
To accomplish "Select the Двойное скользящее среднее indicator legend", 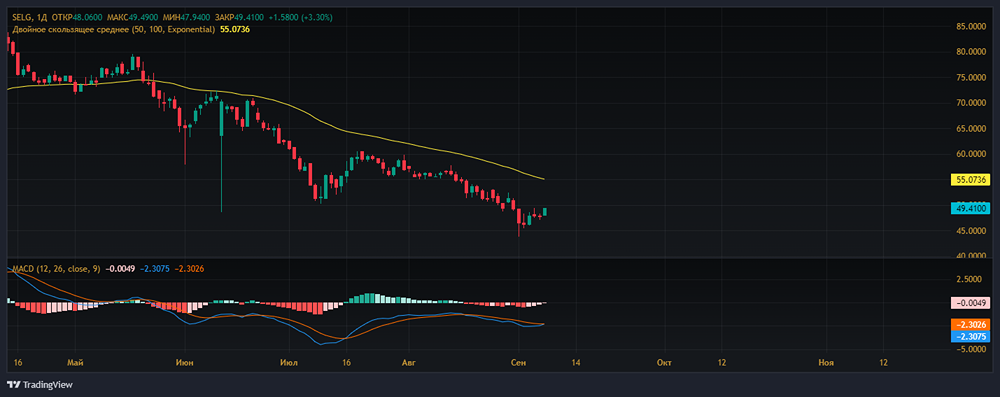I will pyautogui.click(x=114, y=29).
